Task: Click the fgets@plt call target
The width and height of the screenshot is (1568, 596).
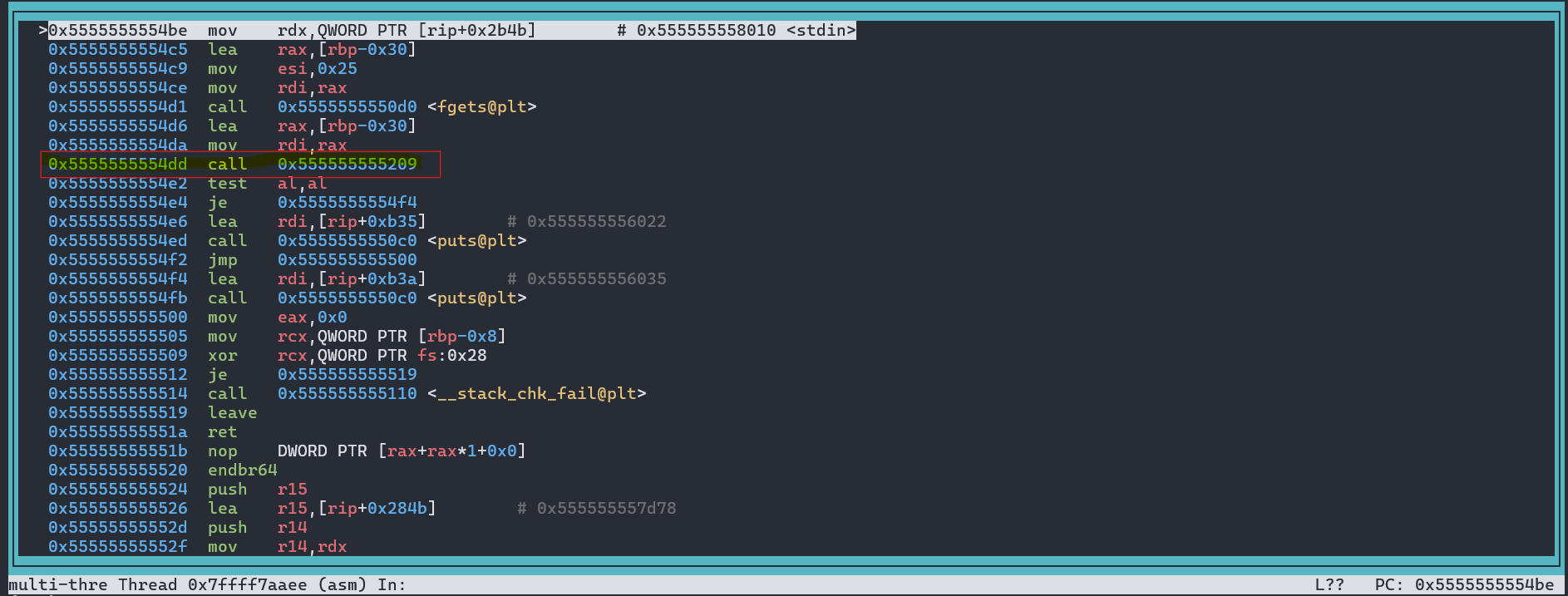Action: (x=481, y=107)
